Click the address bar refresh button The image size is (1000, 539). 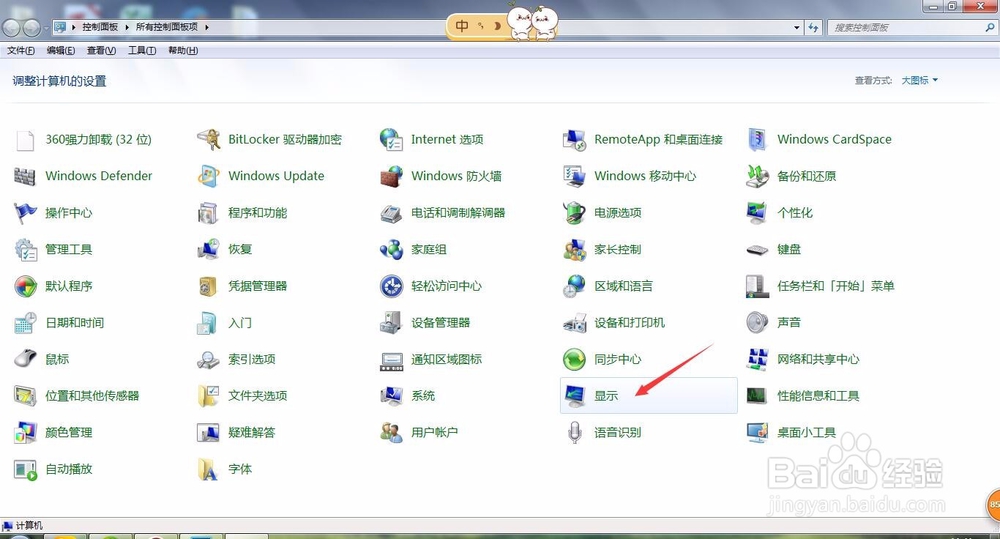click(813, 27)
